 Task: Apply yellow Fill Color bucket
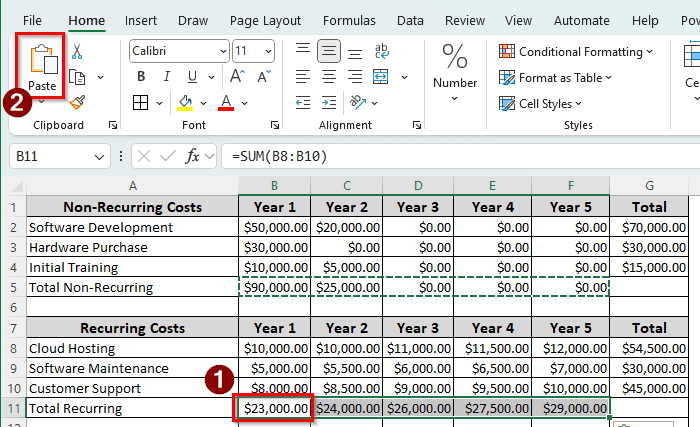pos(185,103)
